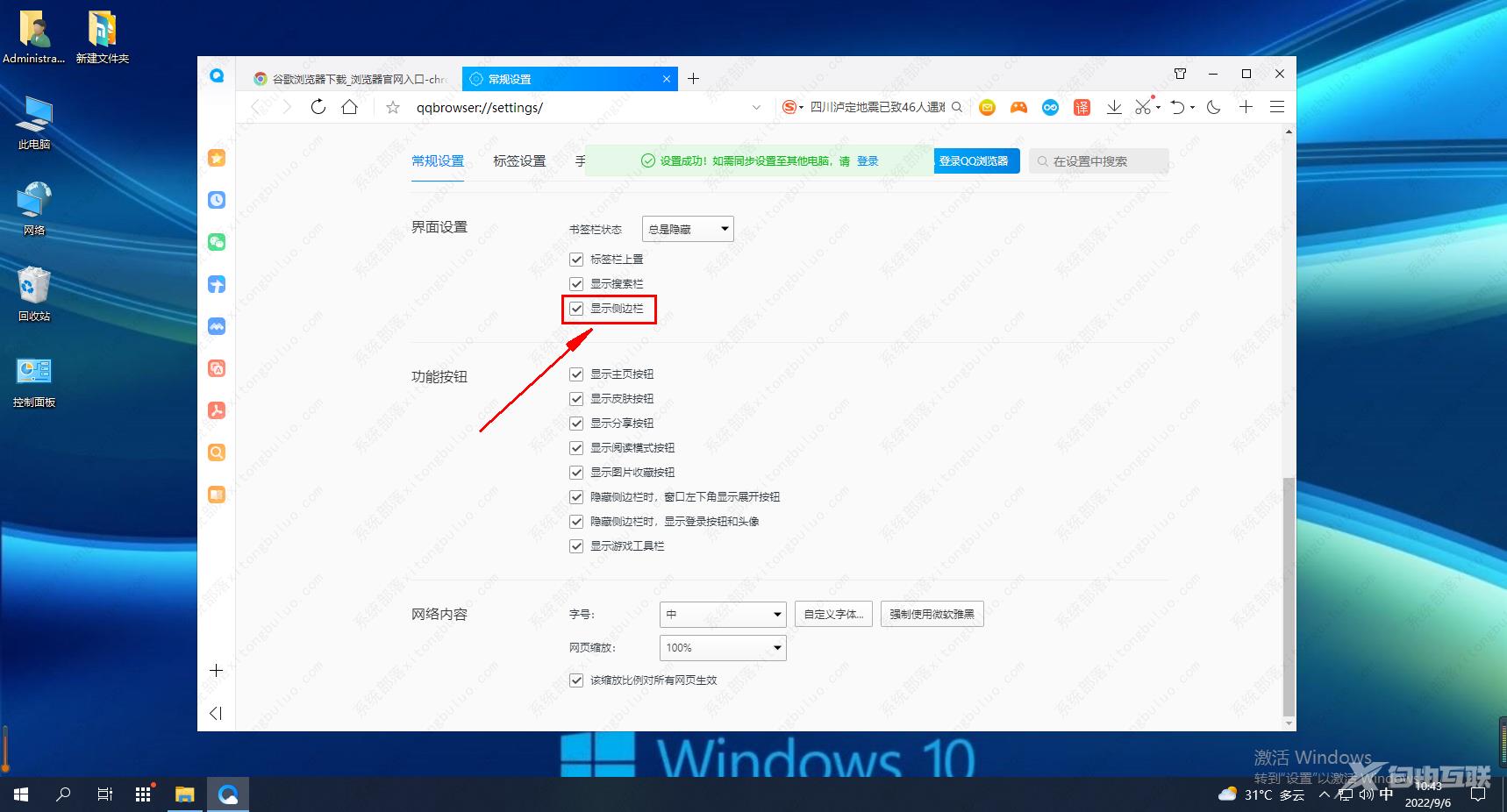The width and height of the screenshot is (1507, 812).
Task: Click the plus icon in the right toolbar
Action: point(1246,107)
